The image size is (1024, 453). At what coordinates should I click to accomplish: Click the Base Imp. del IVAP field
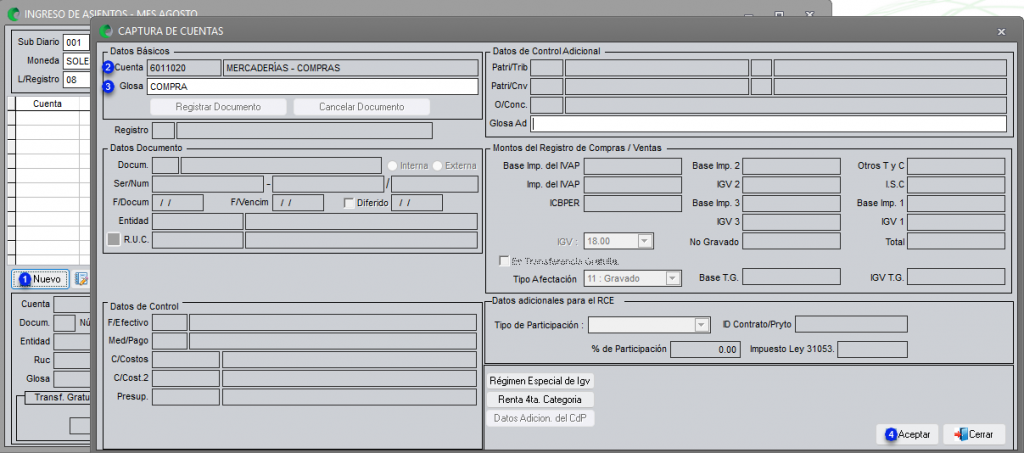[633, 166]
